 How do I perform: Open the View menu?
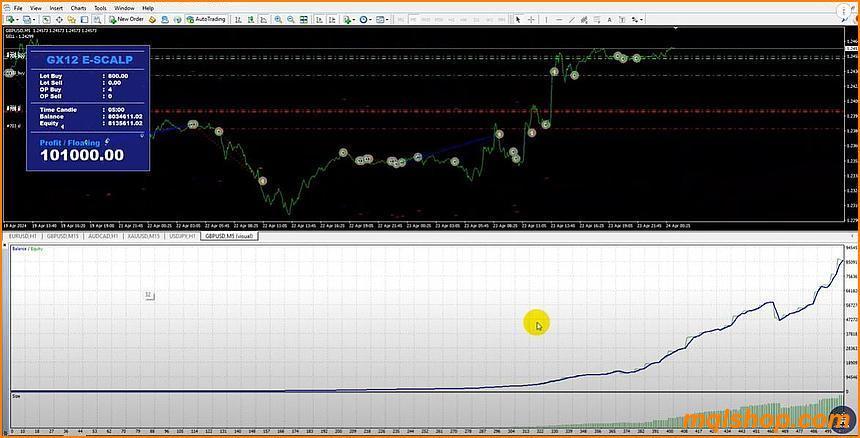36,8
